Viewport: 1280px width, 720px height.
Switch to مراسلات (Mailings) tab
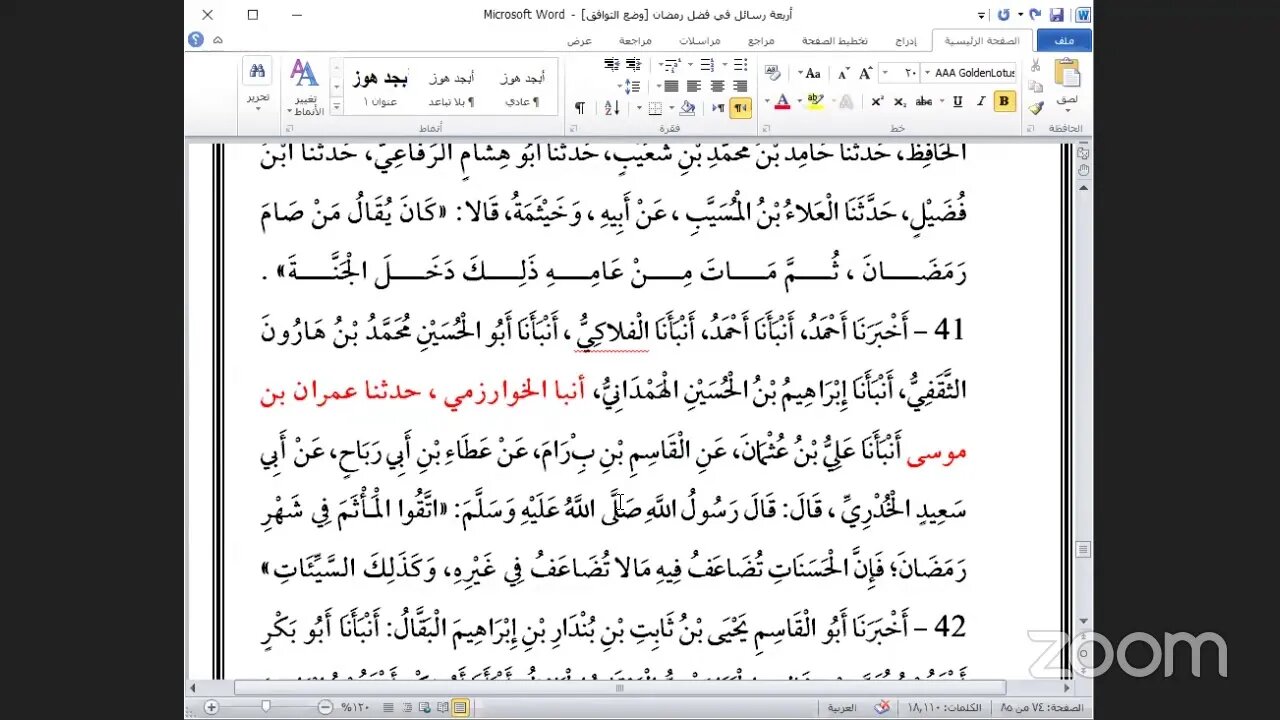(x=699, y=41)
